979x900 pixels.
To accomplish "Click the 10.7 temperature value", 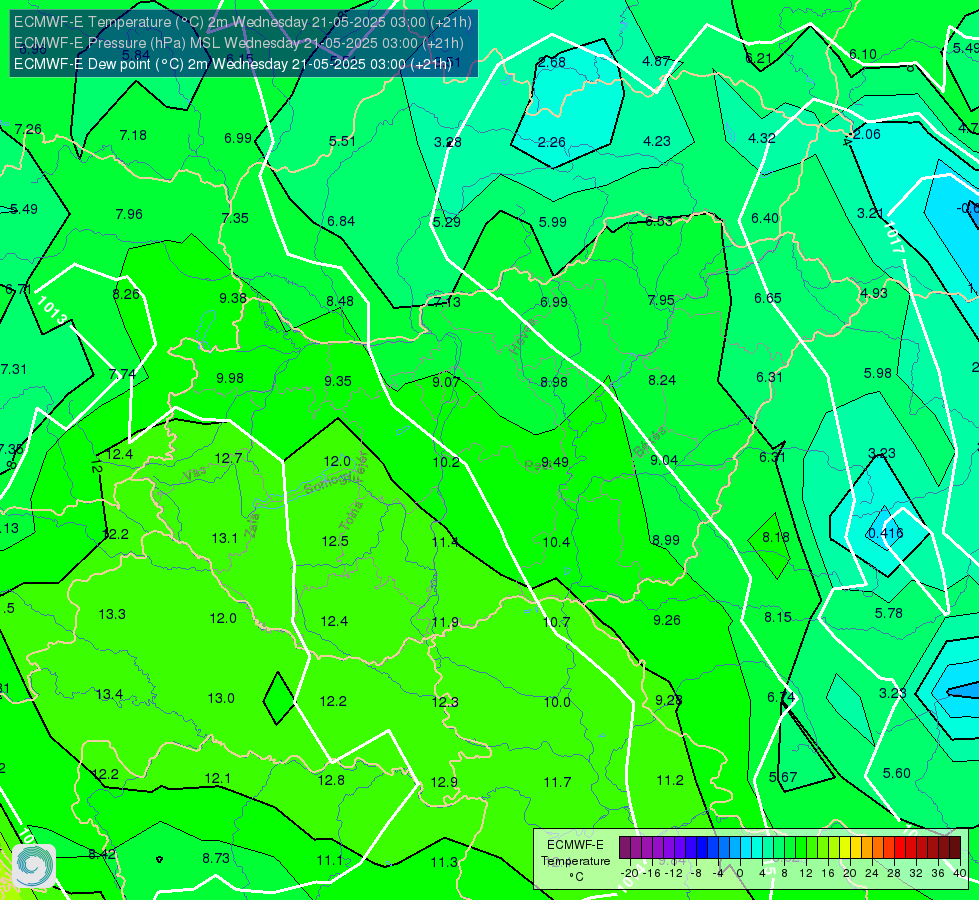I will [x=556, y=621].
